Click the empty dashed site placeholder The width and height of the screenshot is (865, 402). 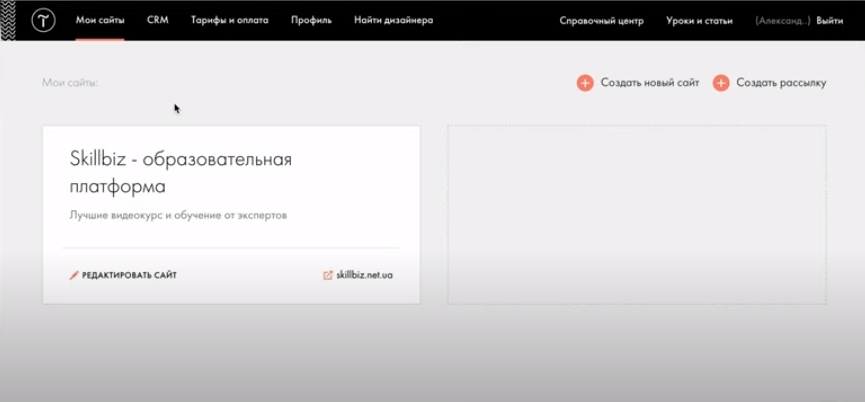click(637, 215)
